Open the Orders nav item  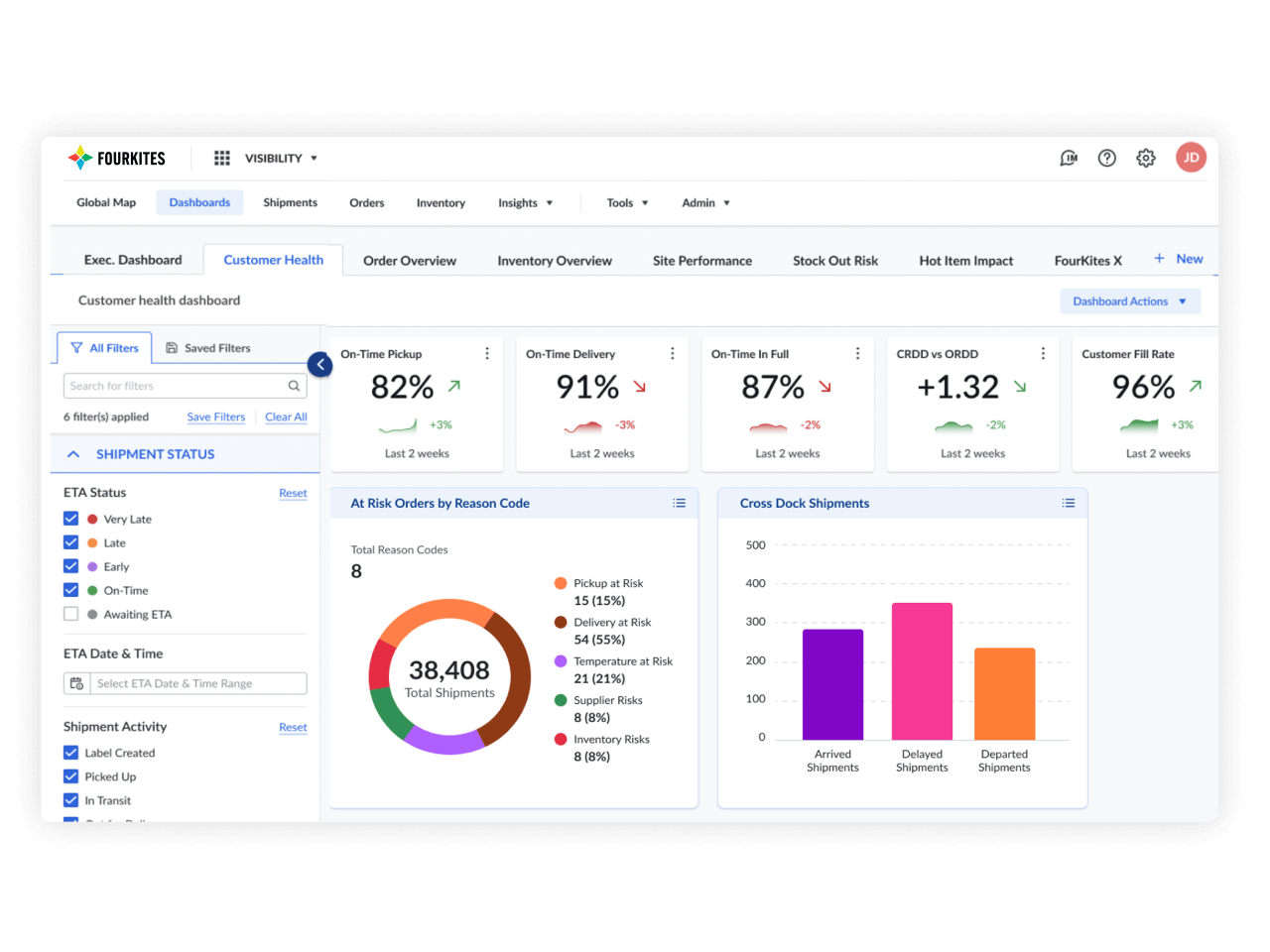pos(367,202)
